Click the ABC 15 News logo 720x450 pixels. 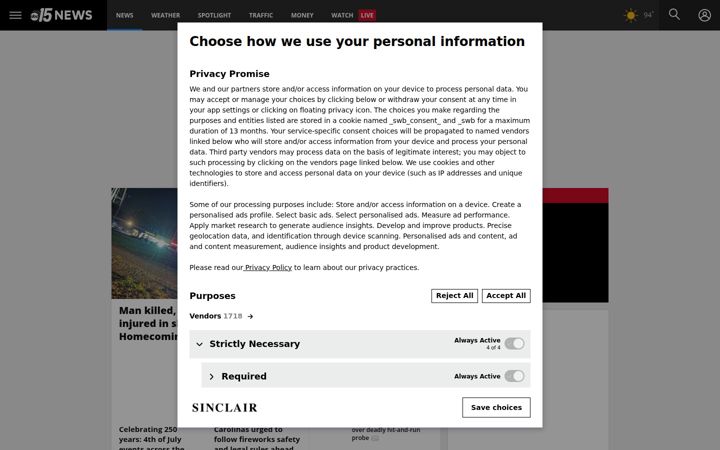pyautogui.click(x=61, y=15)
